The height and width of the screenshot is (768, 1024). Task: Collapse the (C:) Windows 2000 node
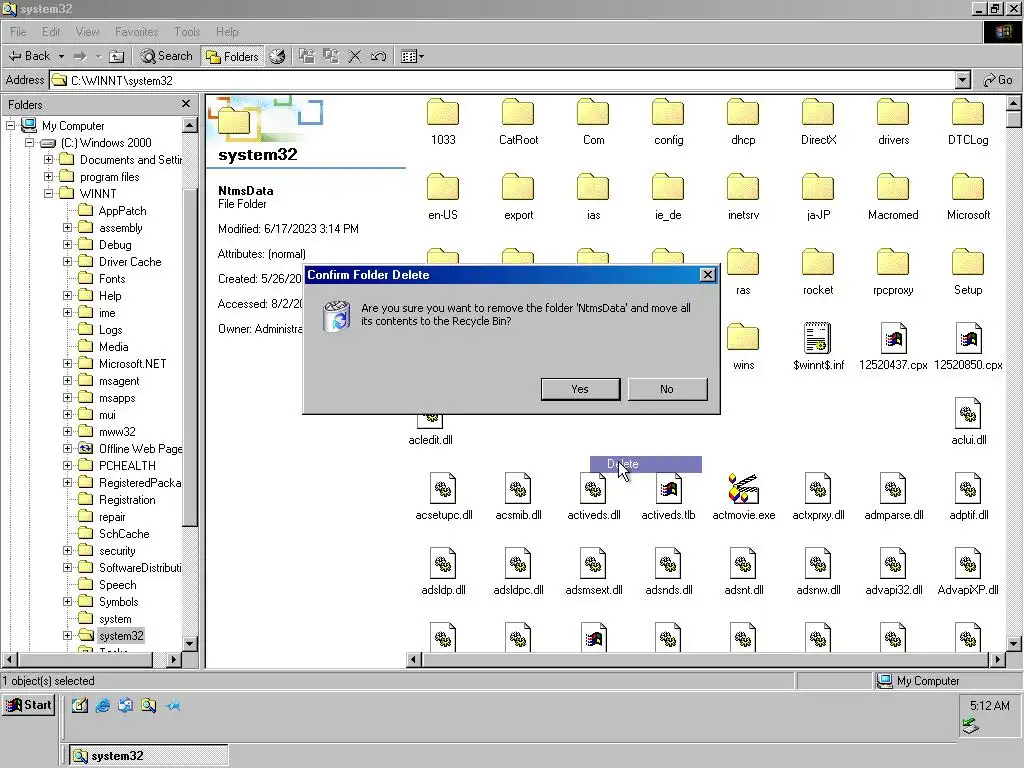(x=29, y=142)
